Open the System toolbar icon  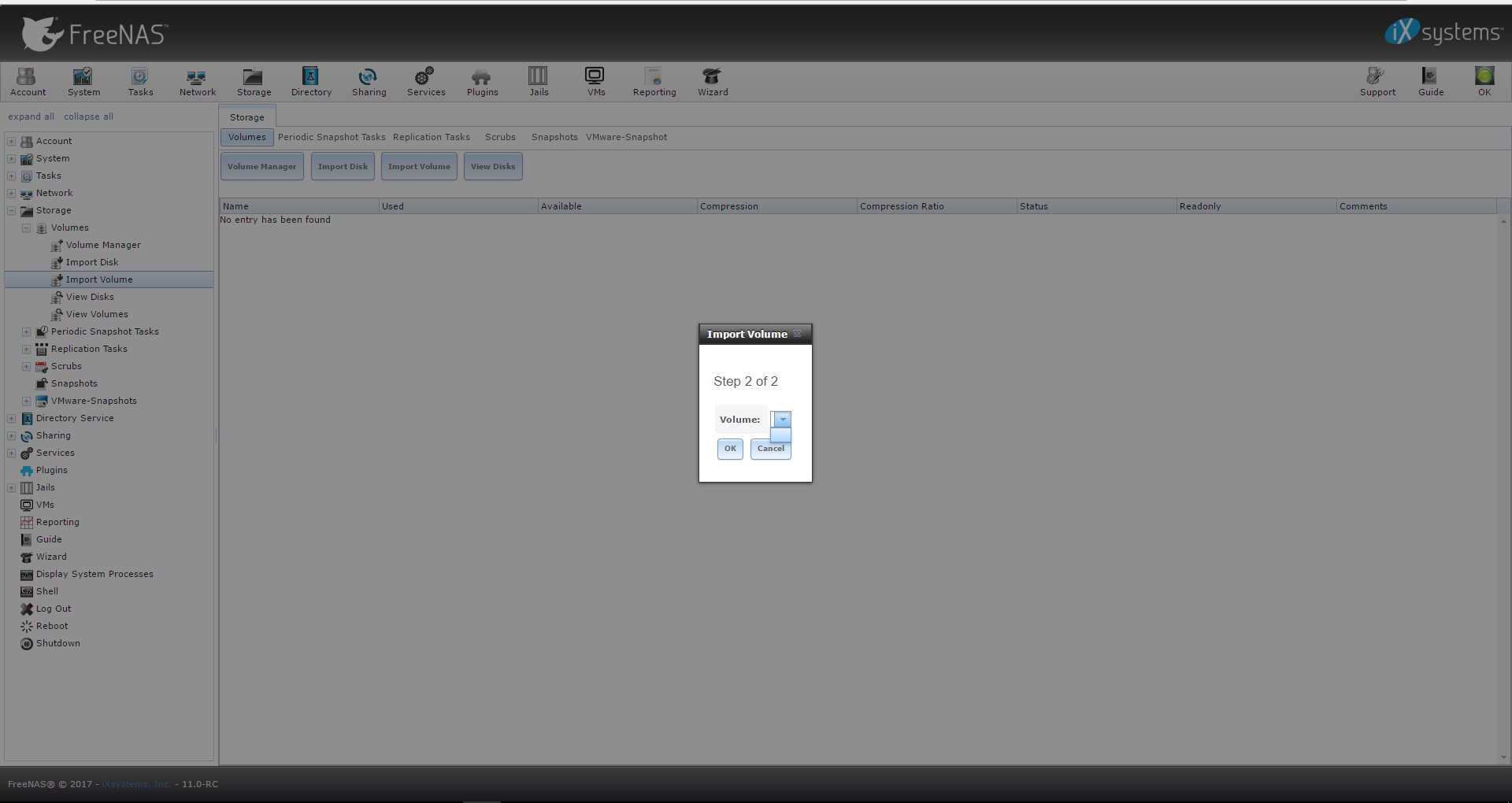tap(83, 82)
